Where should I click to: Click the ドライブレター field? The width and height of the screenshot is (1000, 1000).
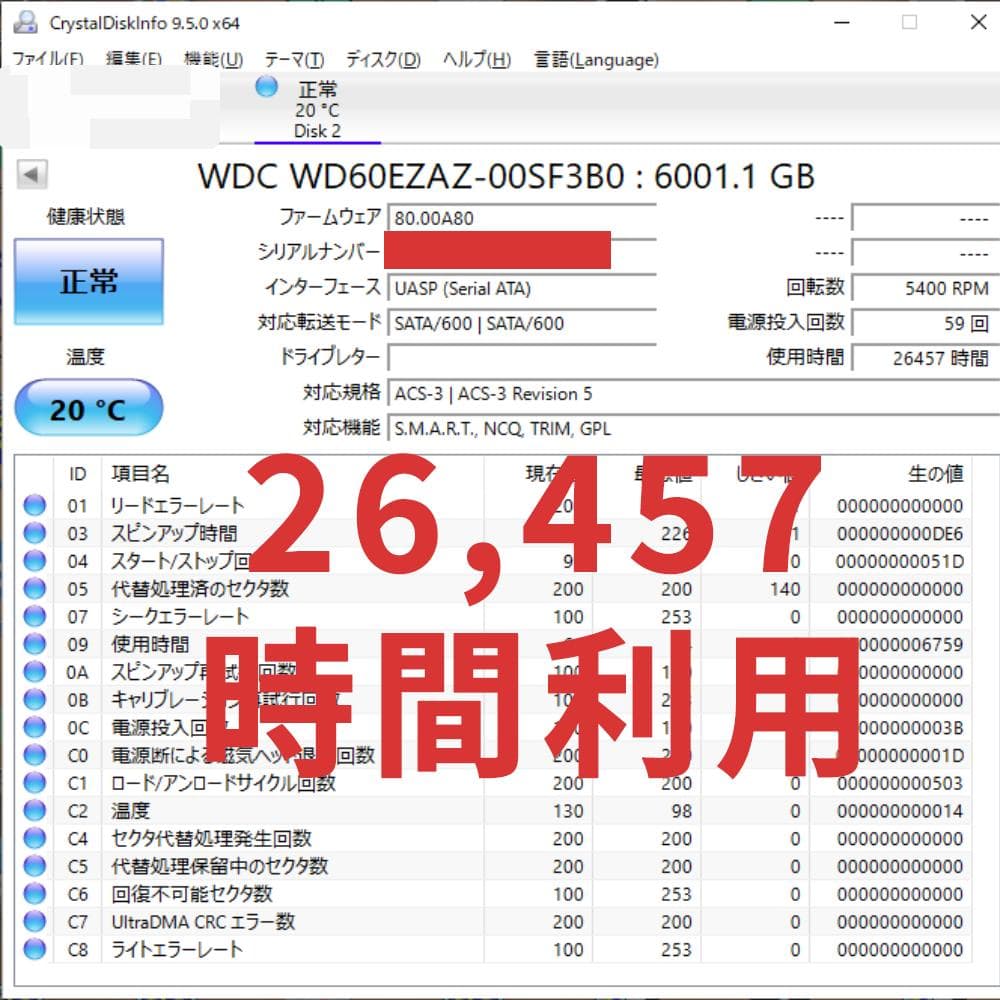click(520, 357)
